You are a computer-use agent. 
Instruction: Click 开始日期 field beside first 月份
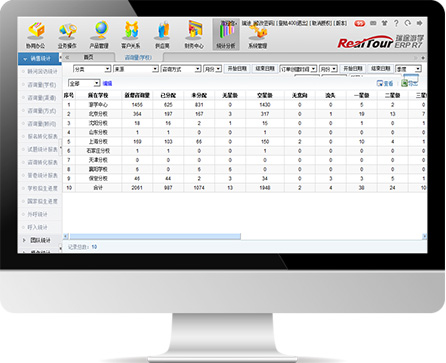(x=237, y=69)
